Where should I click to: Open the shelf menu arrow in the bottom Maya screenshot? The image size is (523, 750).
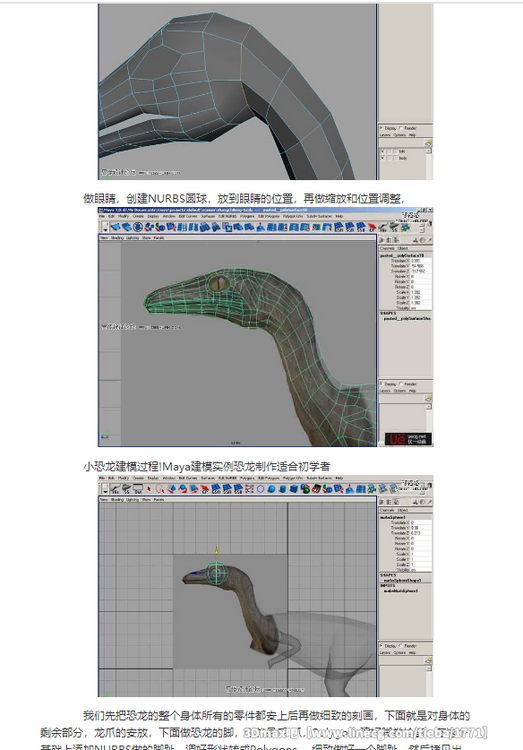[x=105, y=491]
